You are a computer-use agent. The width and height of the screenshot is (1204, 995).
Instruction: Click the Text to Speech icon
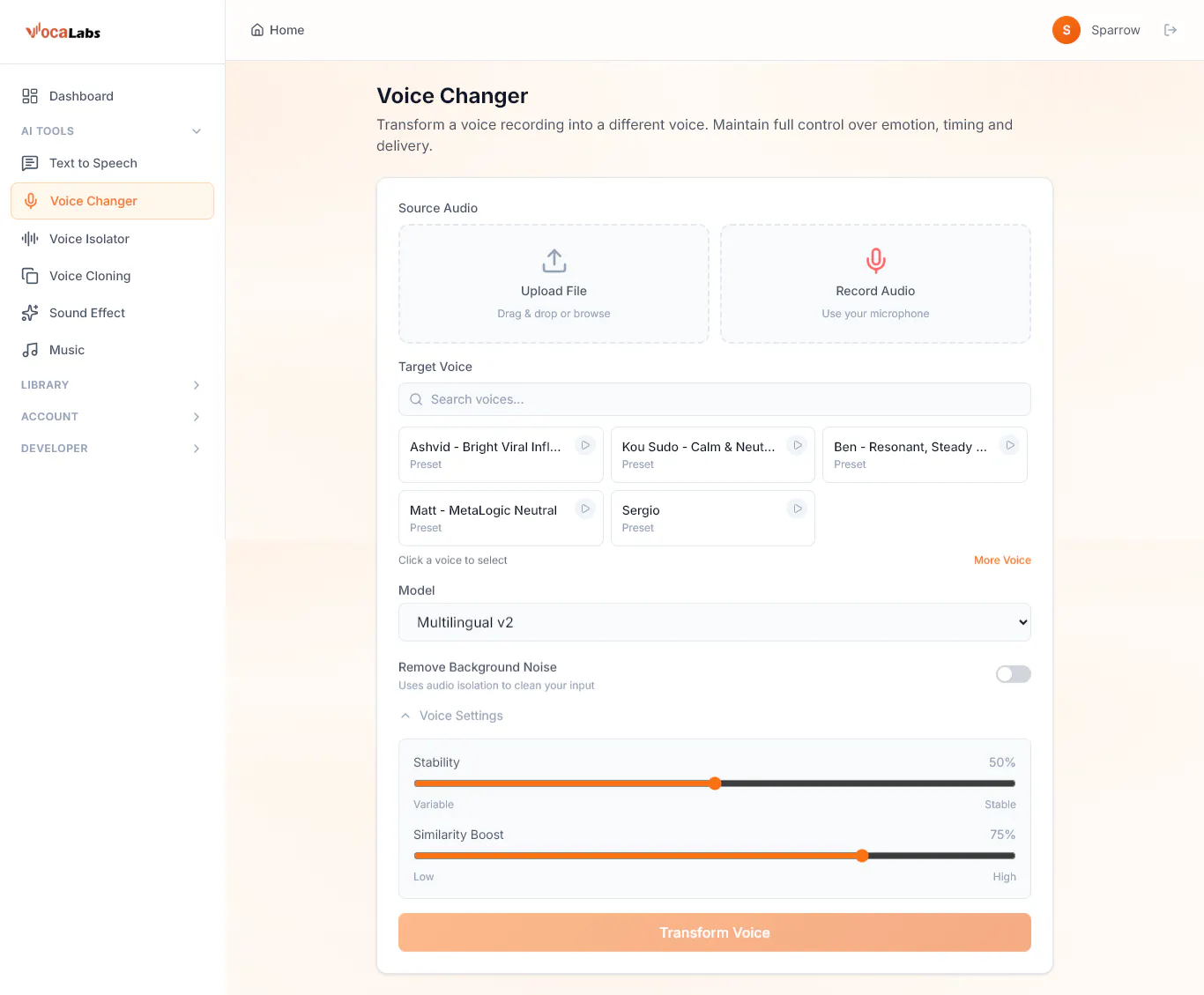pos(30,163)
